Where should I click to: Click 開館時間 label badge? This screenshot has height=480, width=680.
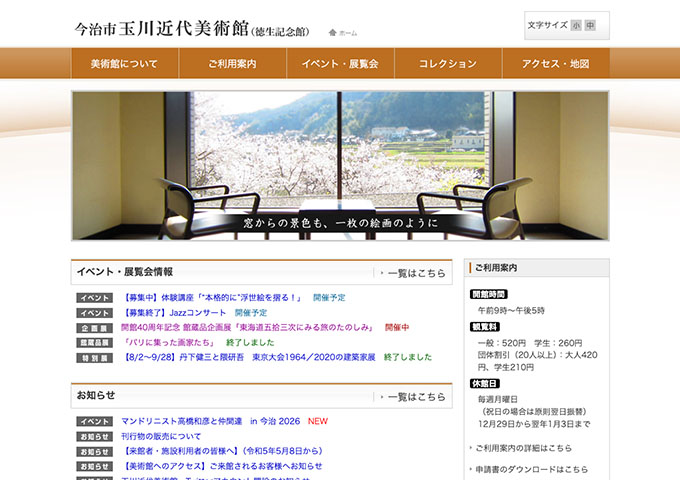[489, 294]
